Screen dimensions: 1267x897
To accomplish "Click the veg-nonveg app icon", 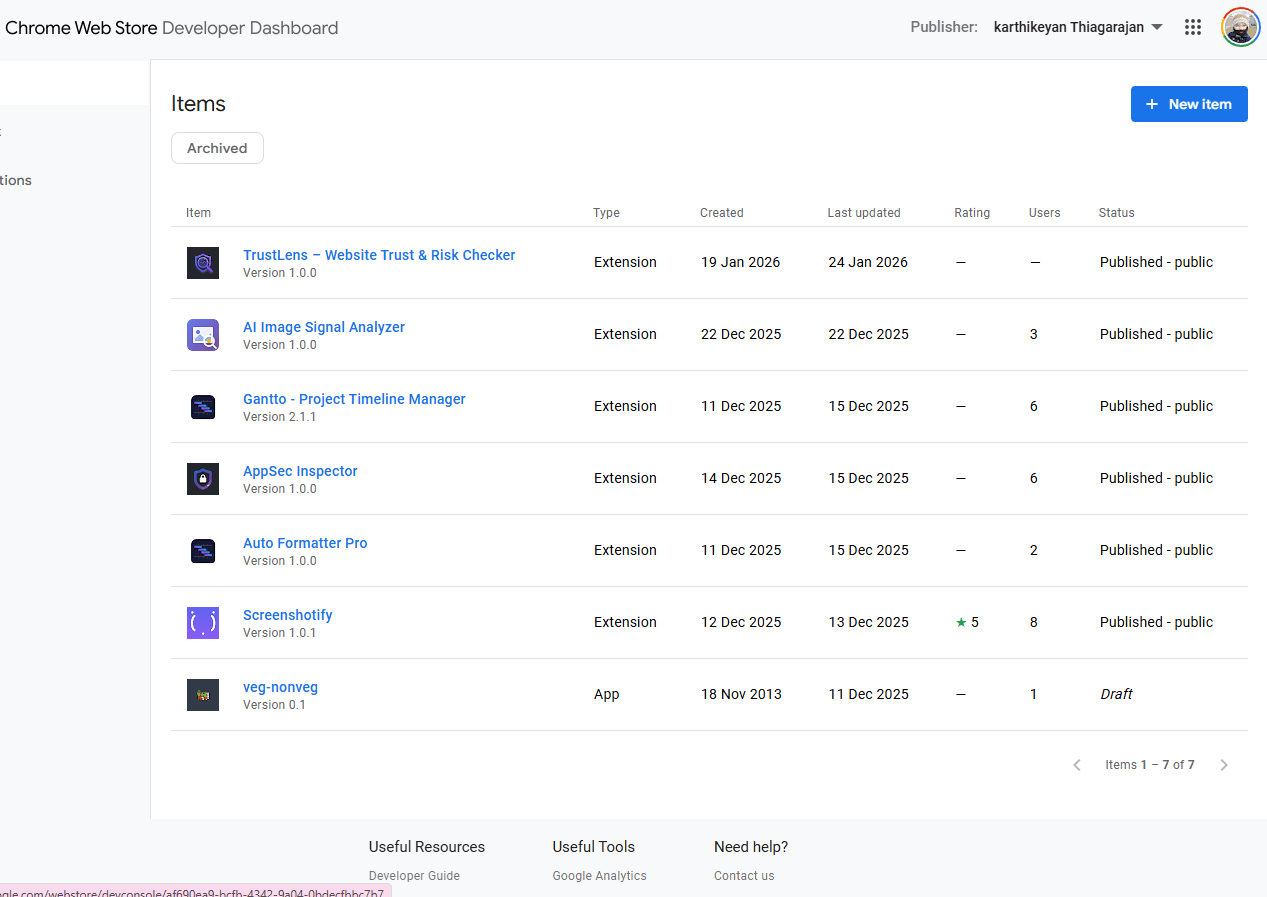I will pos(203,694).
